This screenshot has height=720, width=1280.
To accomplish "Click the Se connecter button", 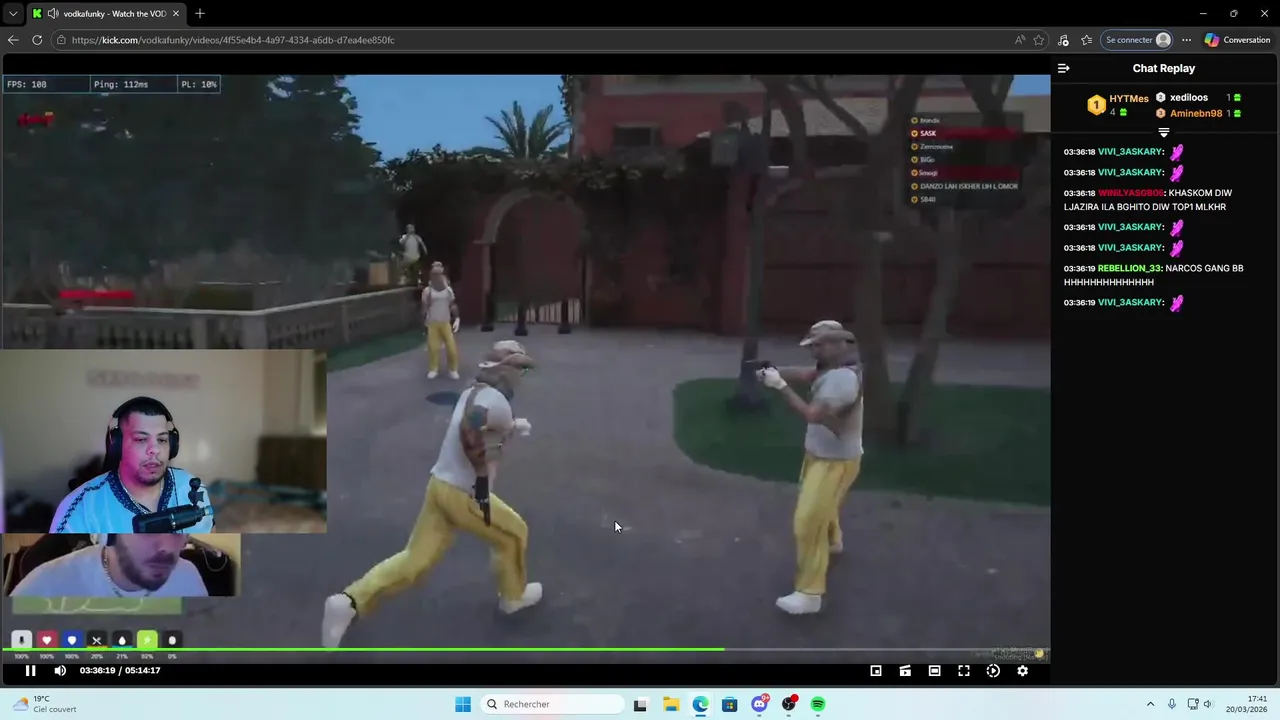I will coord(1137,40).
